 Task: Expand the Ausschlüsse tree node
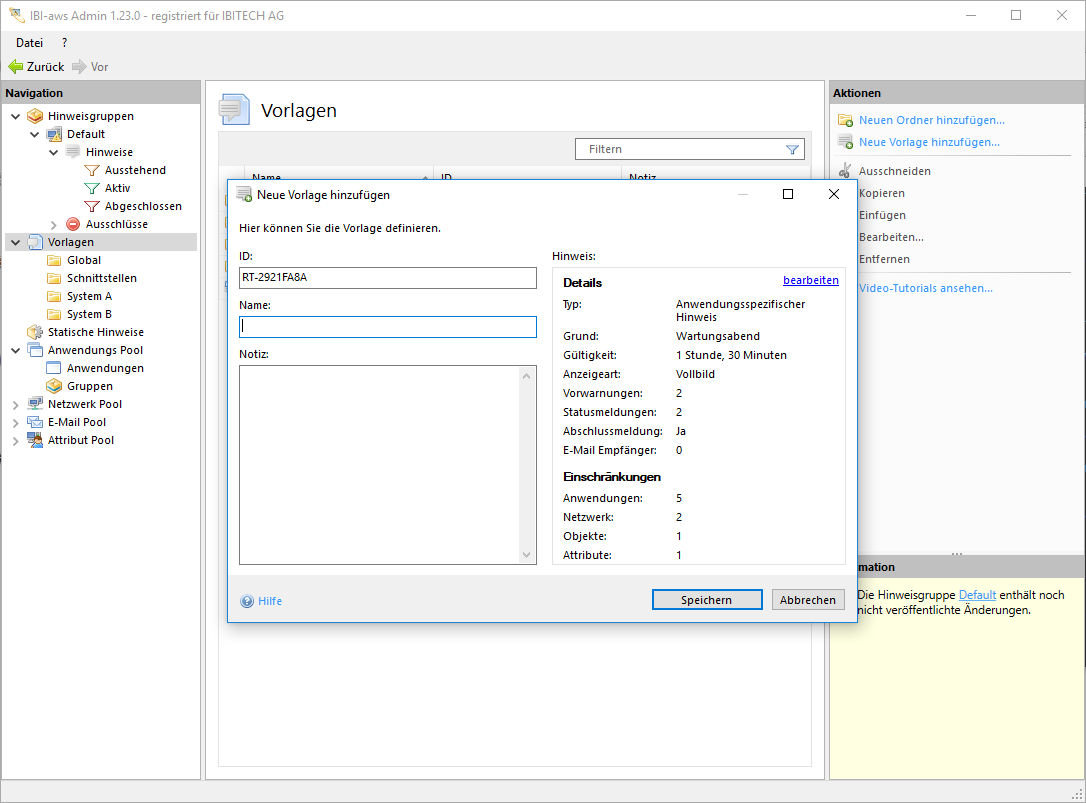(54, 224)
